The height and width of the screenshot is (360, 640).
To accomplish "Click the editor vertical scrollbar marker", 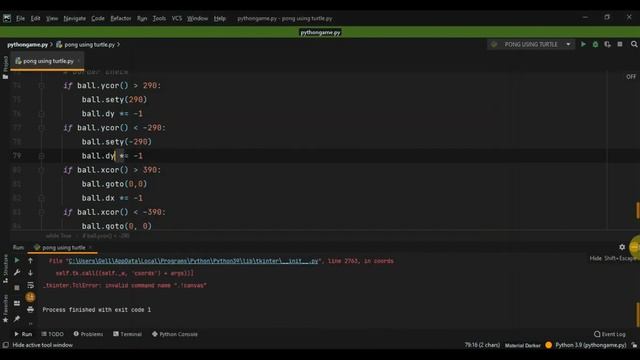I will 638,211.
